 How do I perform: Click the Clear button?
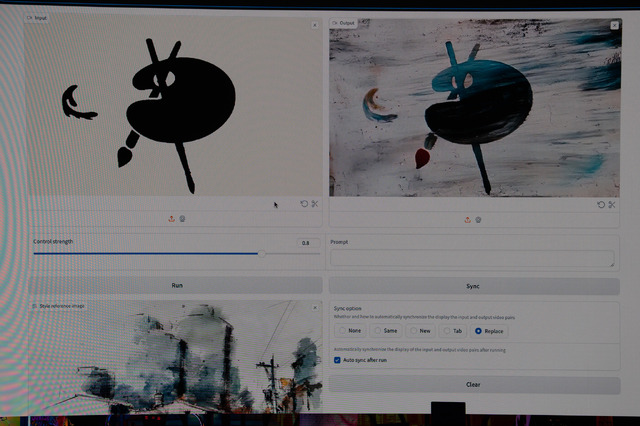click(x=473, y=385)
